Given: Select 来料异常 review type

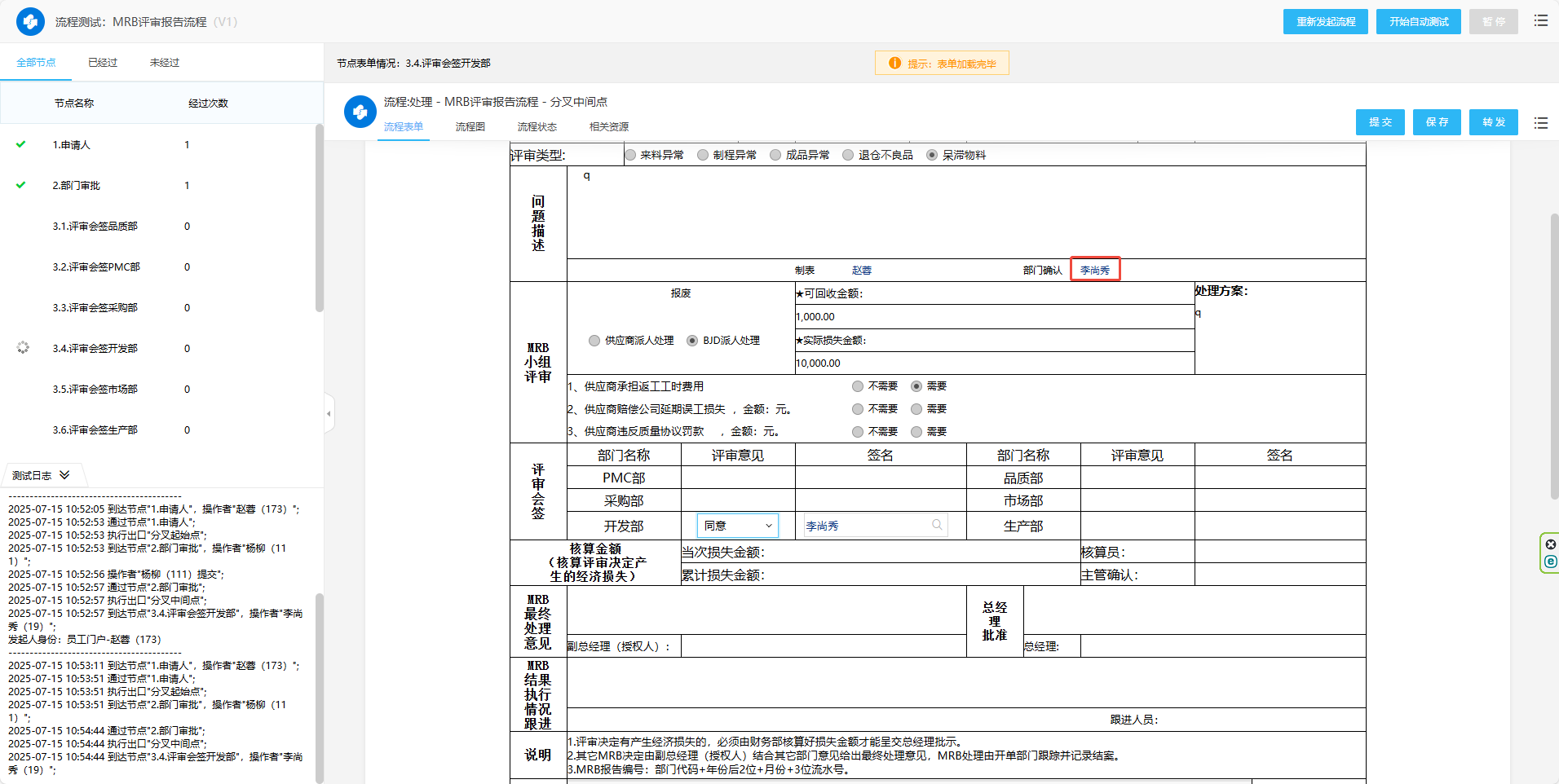Looking at the screenshot, I should [630, 155].
